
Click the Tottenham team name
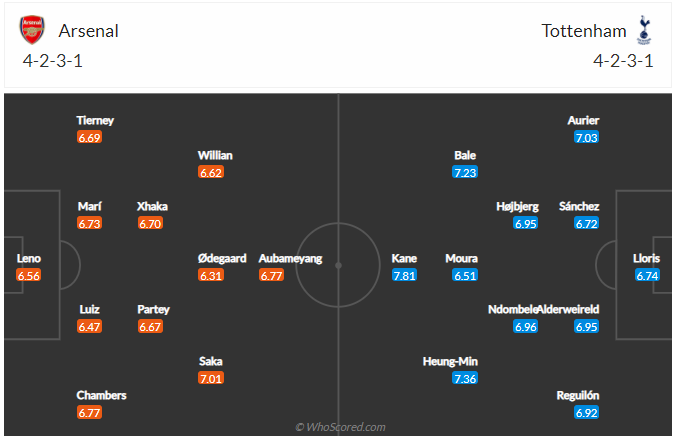pos(584,31)
